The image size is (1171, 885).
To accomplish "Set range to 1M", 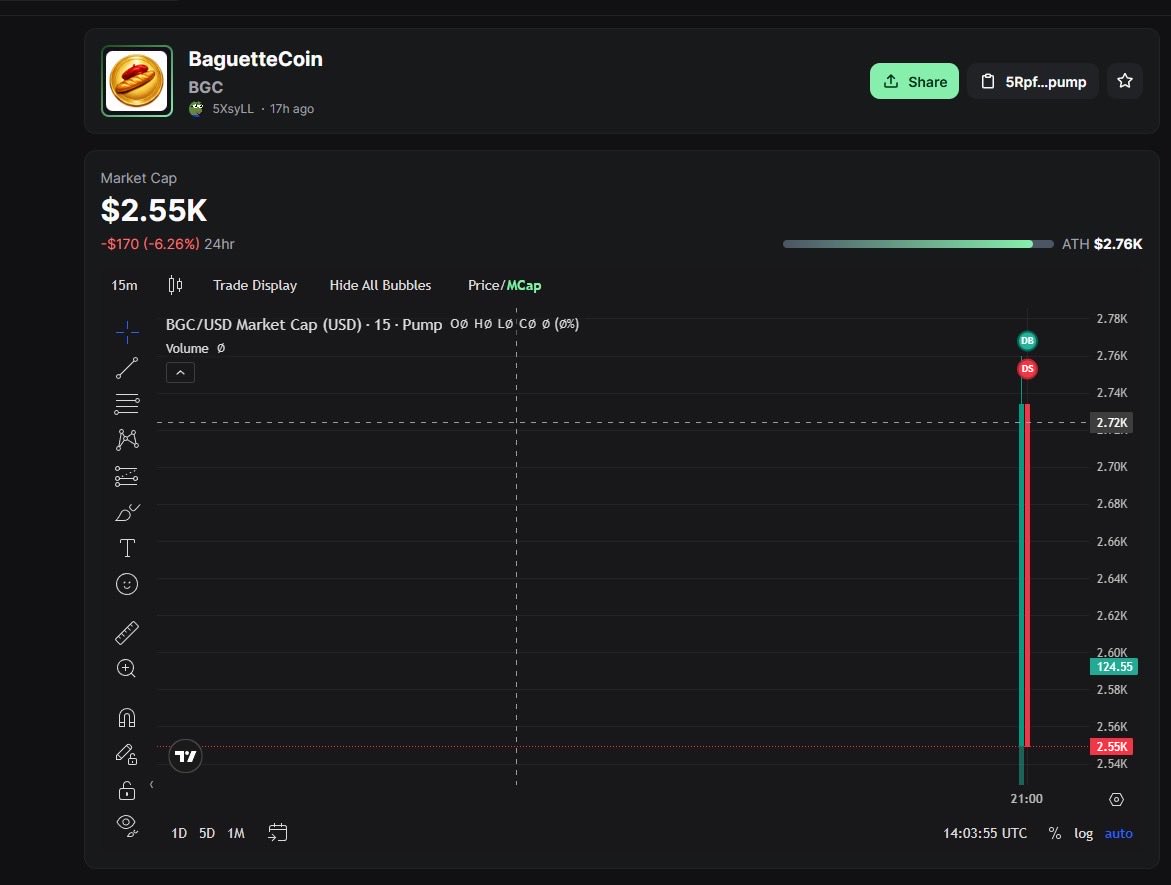I will coord(236,833).
